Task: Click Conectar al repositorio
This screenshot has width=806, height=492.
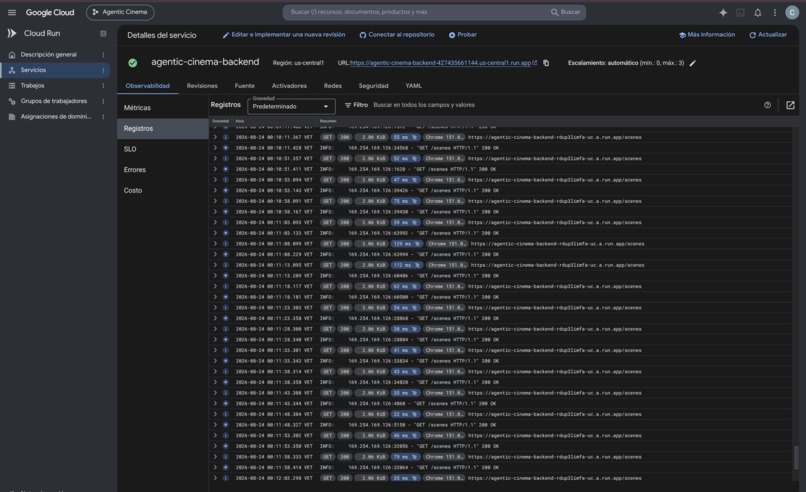Action: tap(397, 35)
